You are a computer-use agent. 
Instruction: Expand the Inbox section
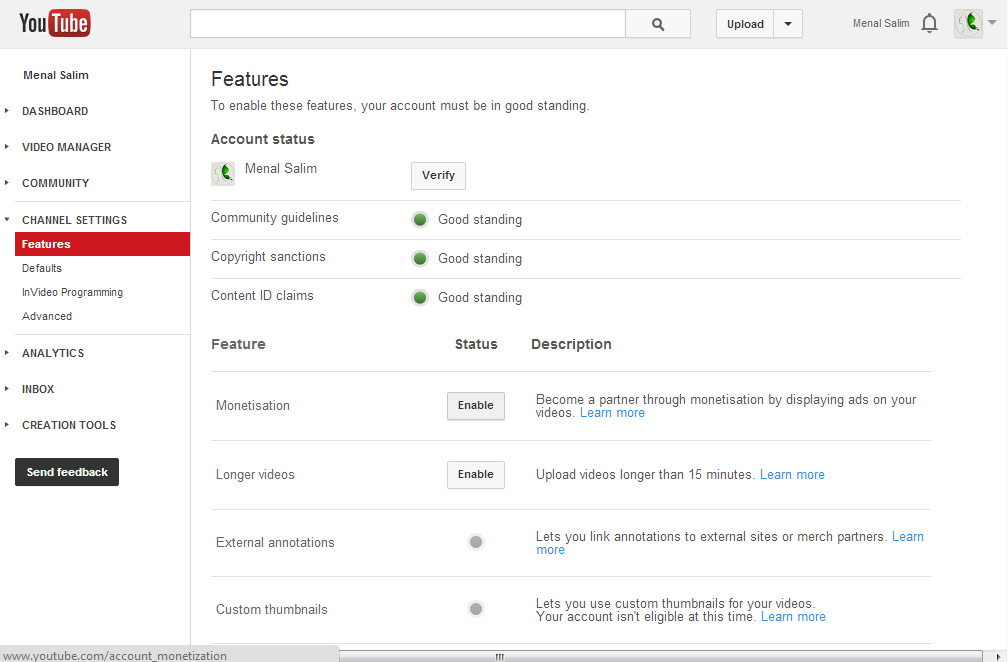(x=38, y=389)
